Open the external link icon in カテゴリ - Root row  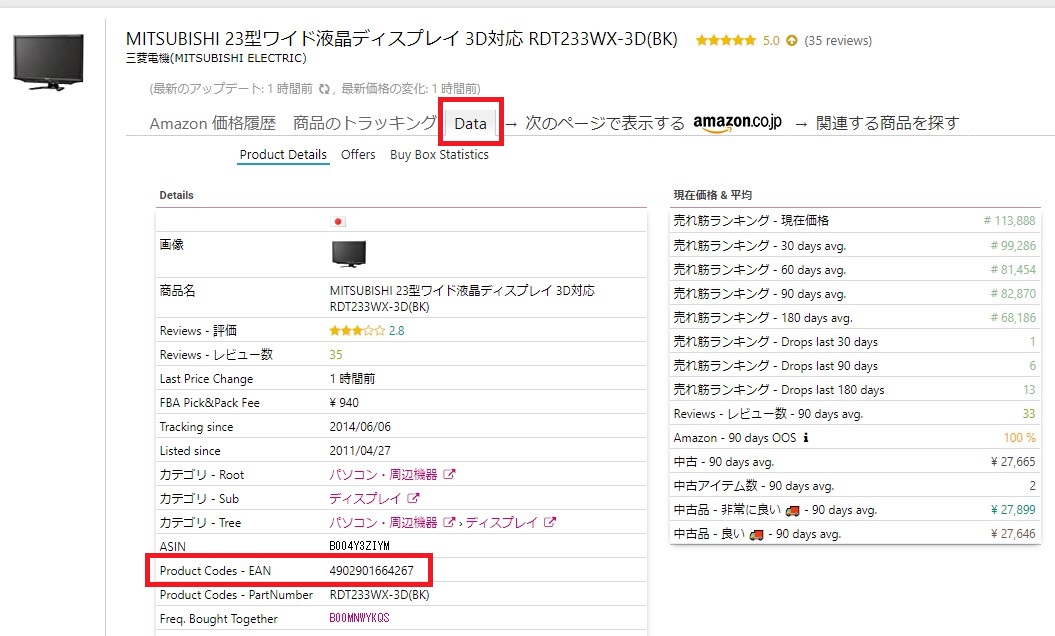pos(449,474)
